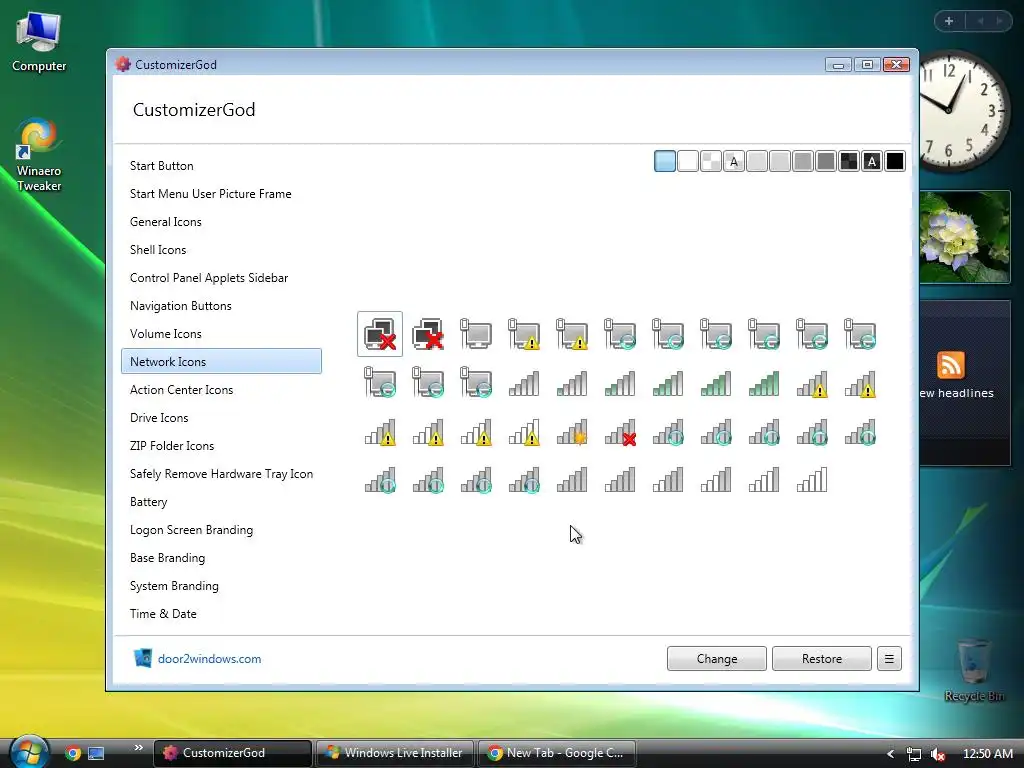Viewport: 1024px width, 768px height.
Task: Click the door2windows logo icon
Action: coord(142,658)
